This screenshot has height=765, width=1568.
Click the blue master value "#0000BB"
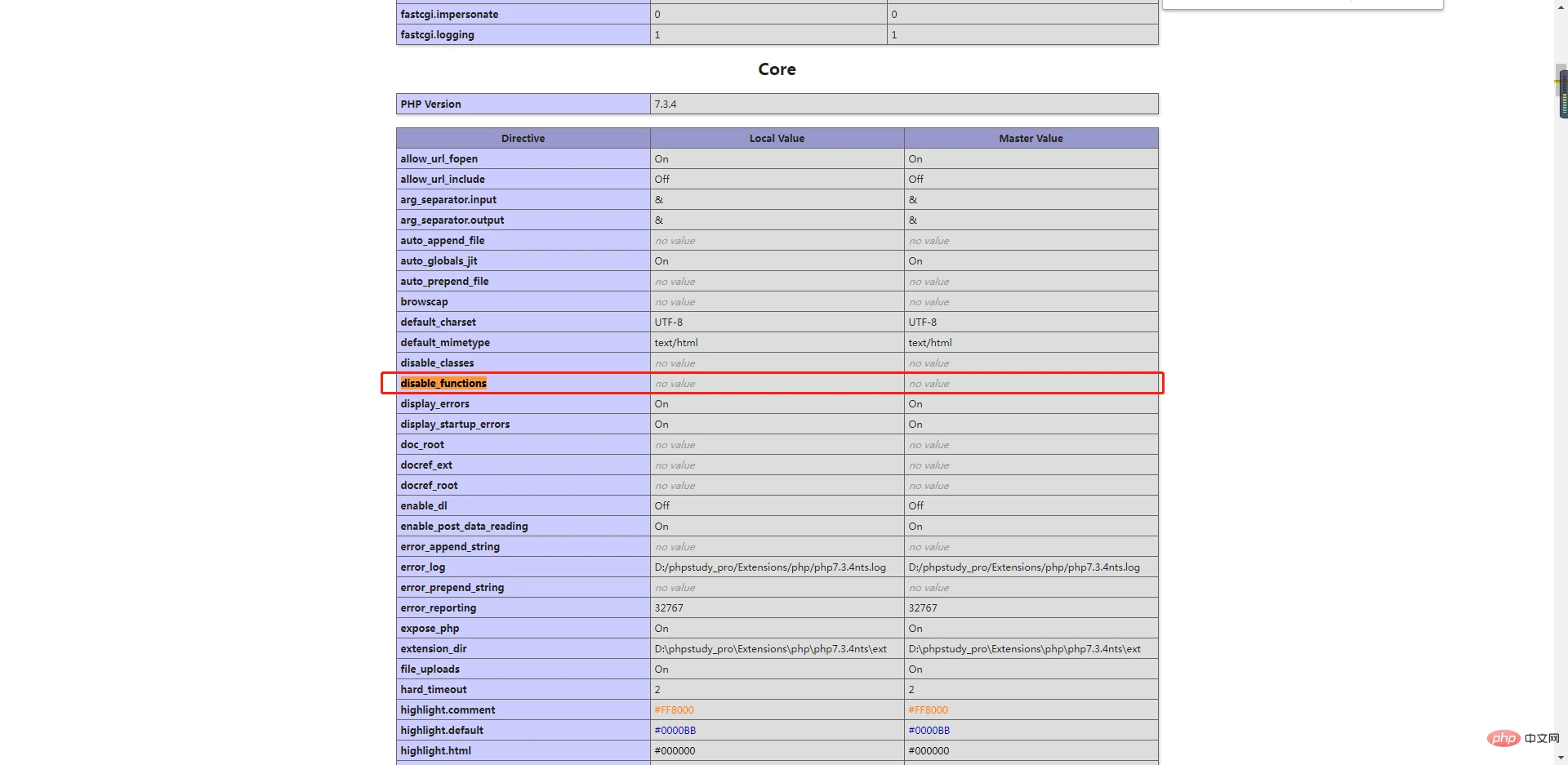(929, 731)
